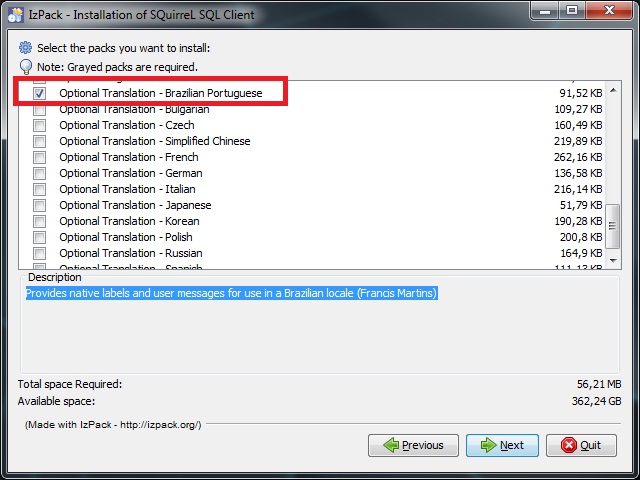The width and height of the screenshot is (640, 480).
Task: Click the 91,52 KB size value
Action: point(581,93)
